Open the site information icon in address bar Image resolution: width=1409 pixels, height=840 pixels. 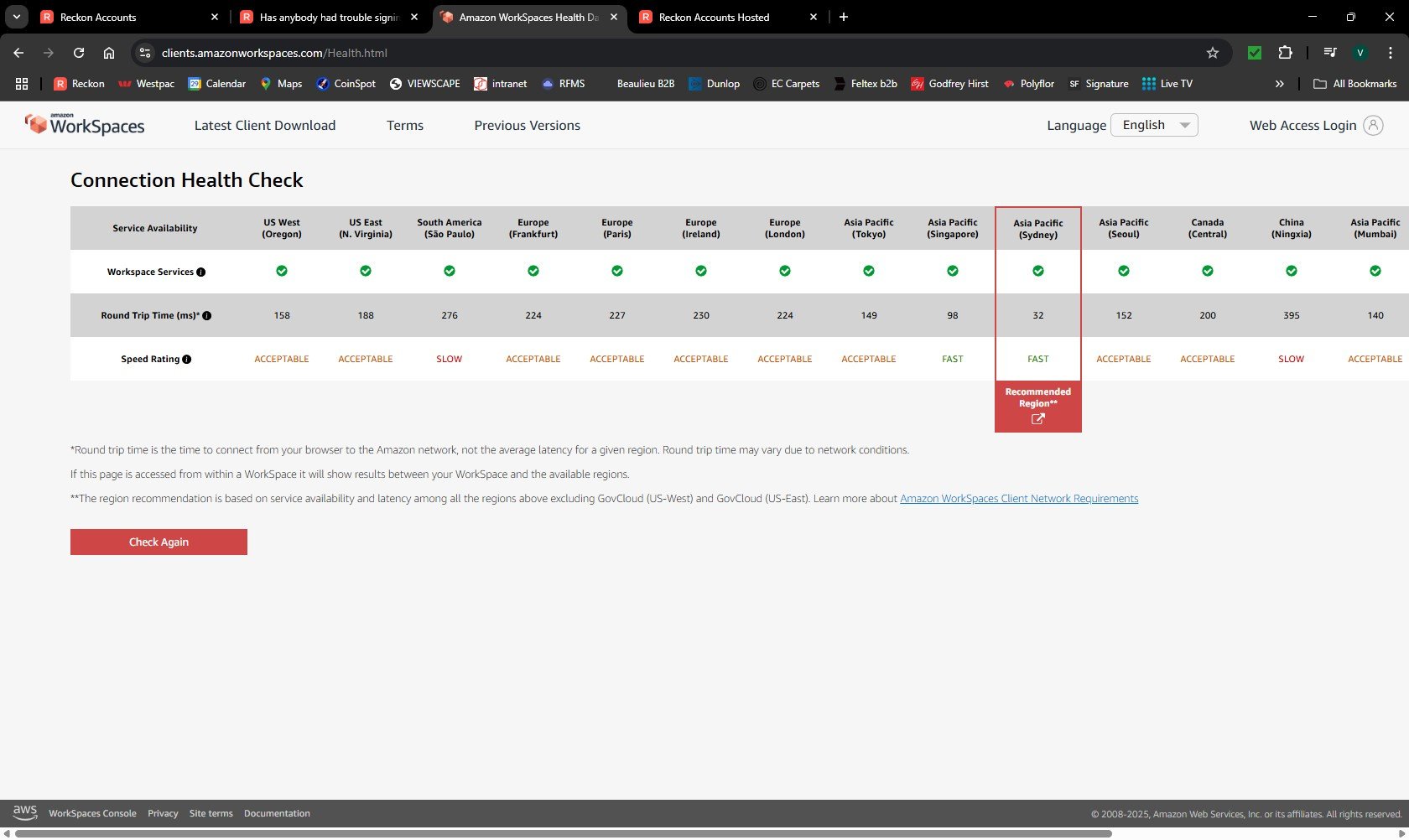coord(145,53)
